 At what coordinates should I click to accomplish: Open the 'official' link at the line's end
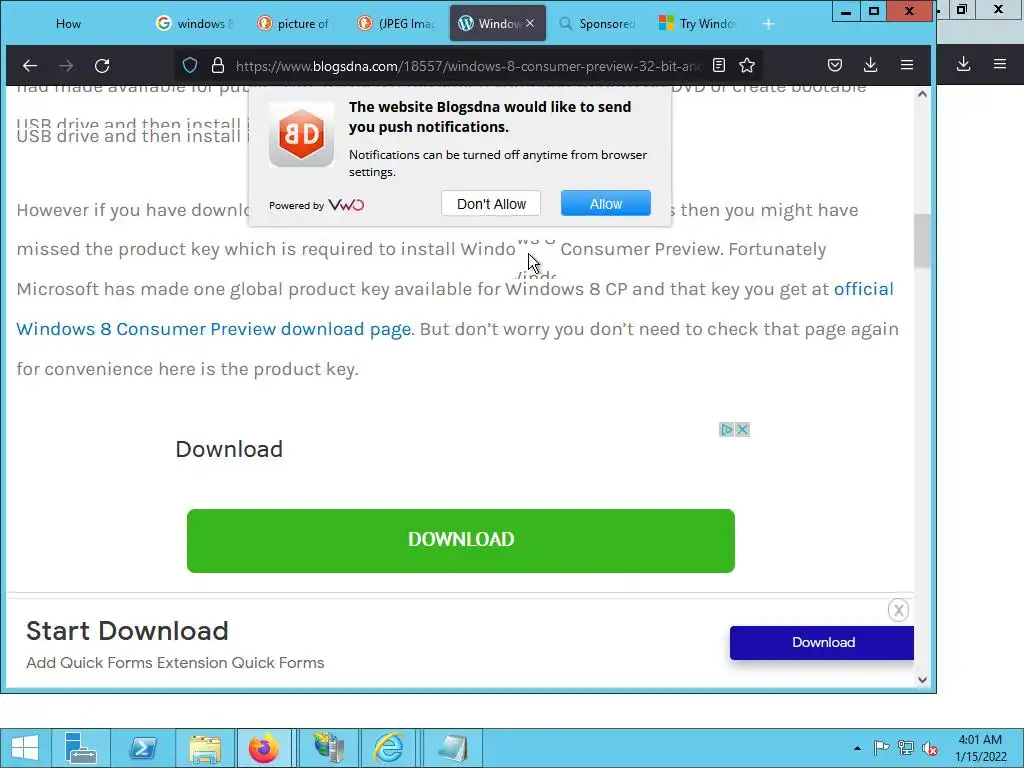coord(863,289)
